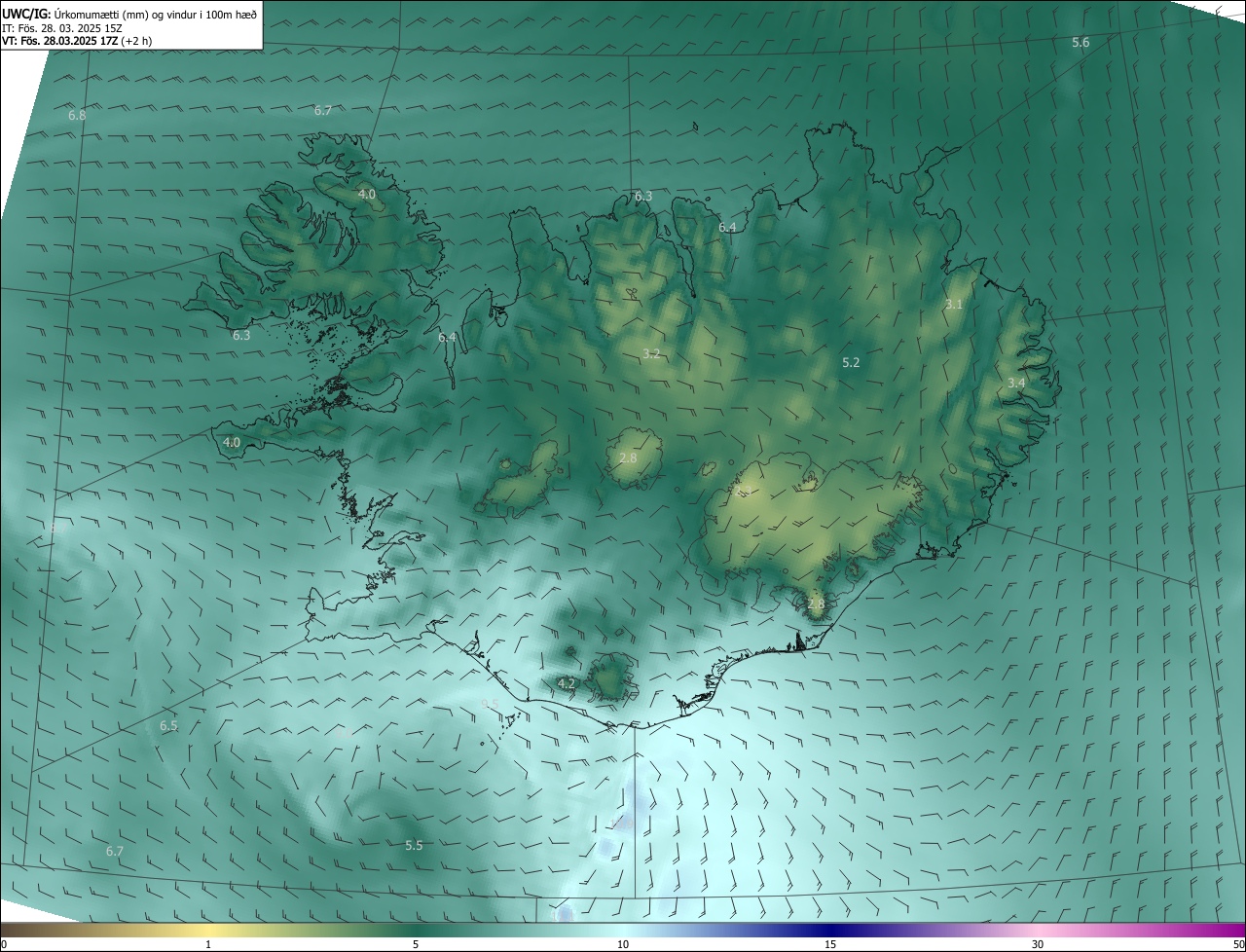This screenshot has width=1246, height=952.
Task: Click the 5.5 value over the southern ocean
Action: point(414,845)
